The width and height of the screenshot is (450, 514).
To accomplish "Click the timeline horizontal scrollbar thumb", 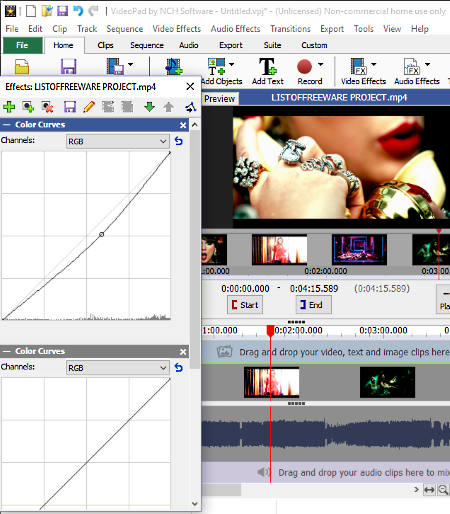I will click(x=221, y=490).
